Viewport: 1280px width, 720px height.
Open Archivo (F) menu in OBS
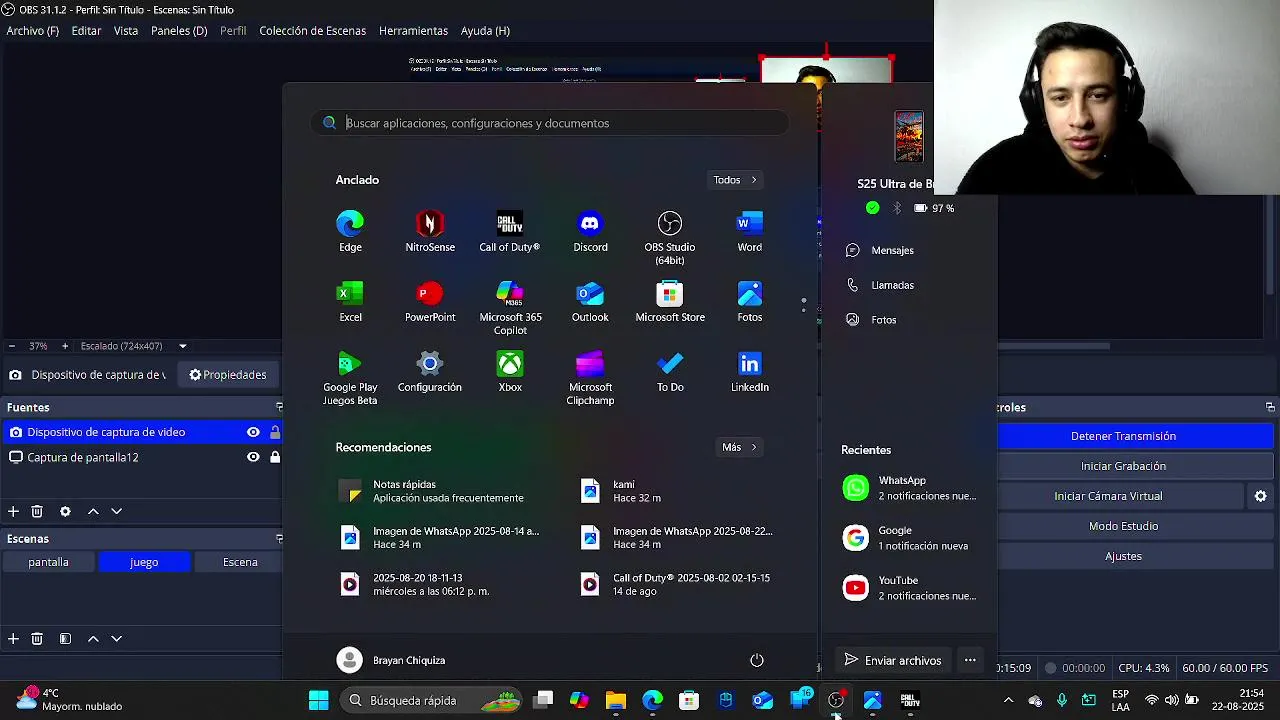click(33, 31)
